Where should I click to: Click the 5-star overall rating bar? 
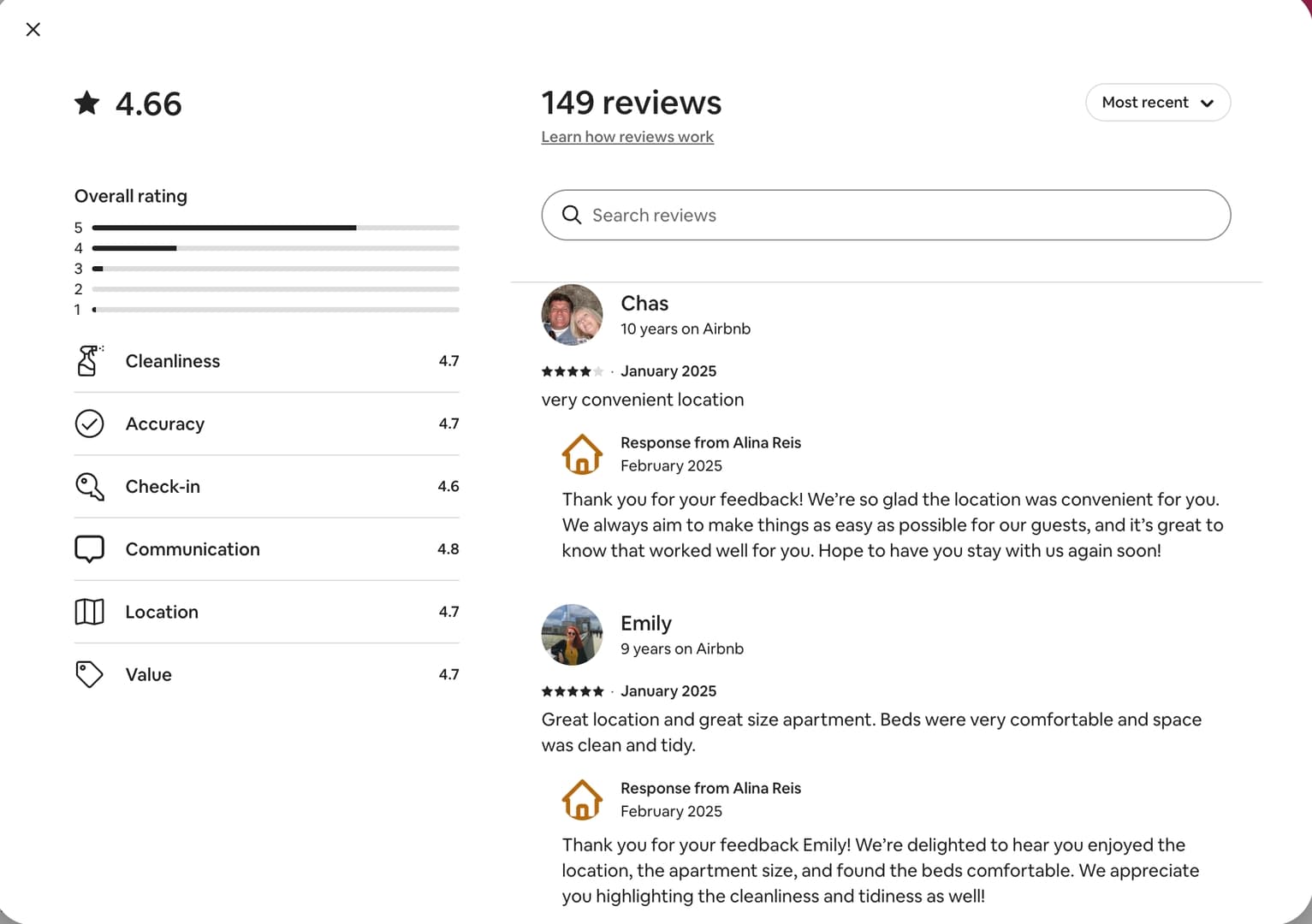click(x=276, y=228)
